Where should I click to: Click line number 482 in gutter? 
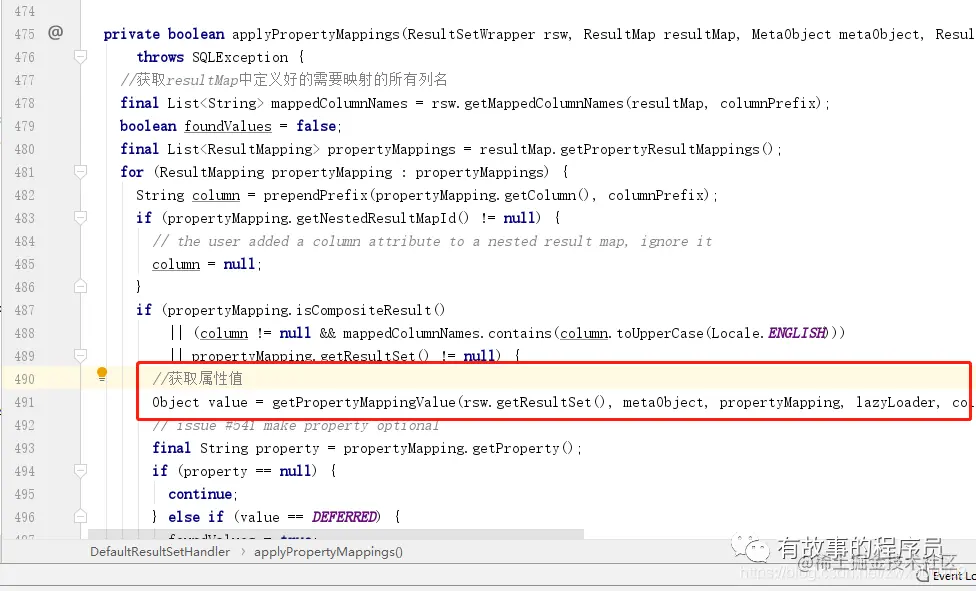pos(24,195)
